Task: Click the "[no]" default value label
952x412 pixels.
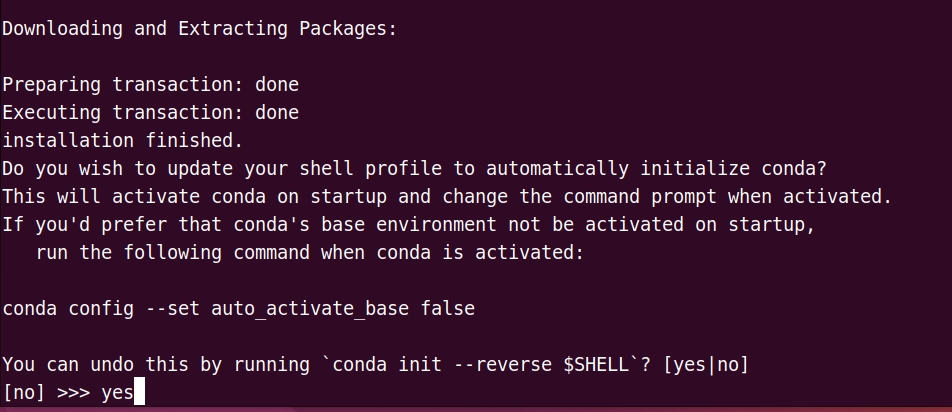Action: [x=24, y=393]
